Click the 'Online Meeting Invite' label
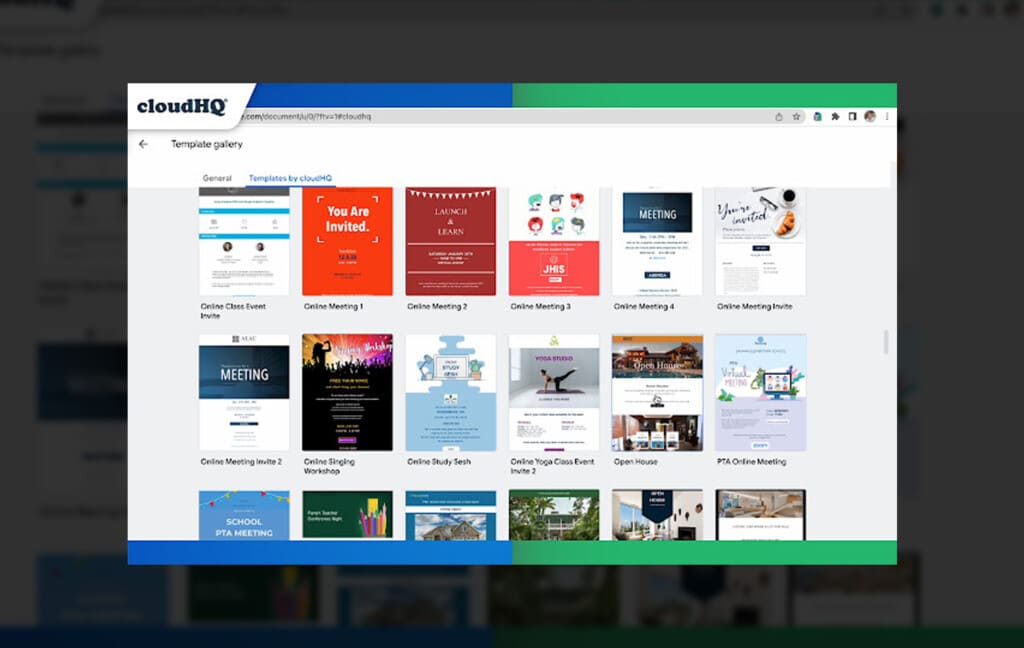1024x648 pixels. pos(754,306)
